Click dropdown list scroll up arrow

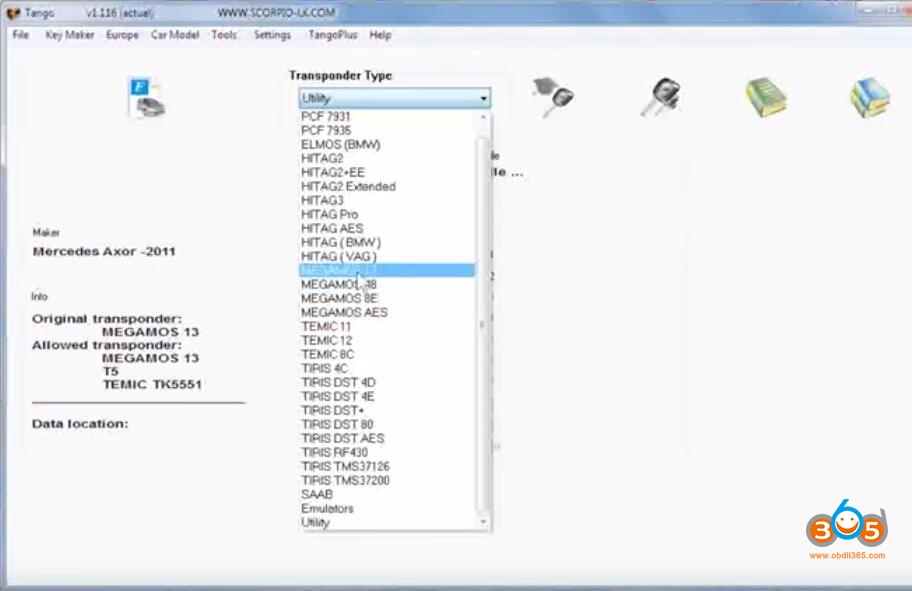click(x=483, y=117)
